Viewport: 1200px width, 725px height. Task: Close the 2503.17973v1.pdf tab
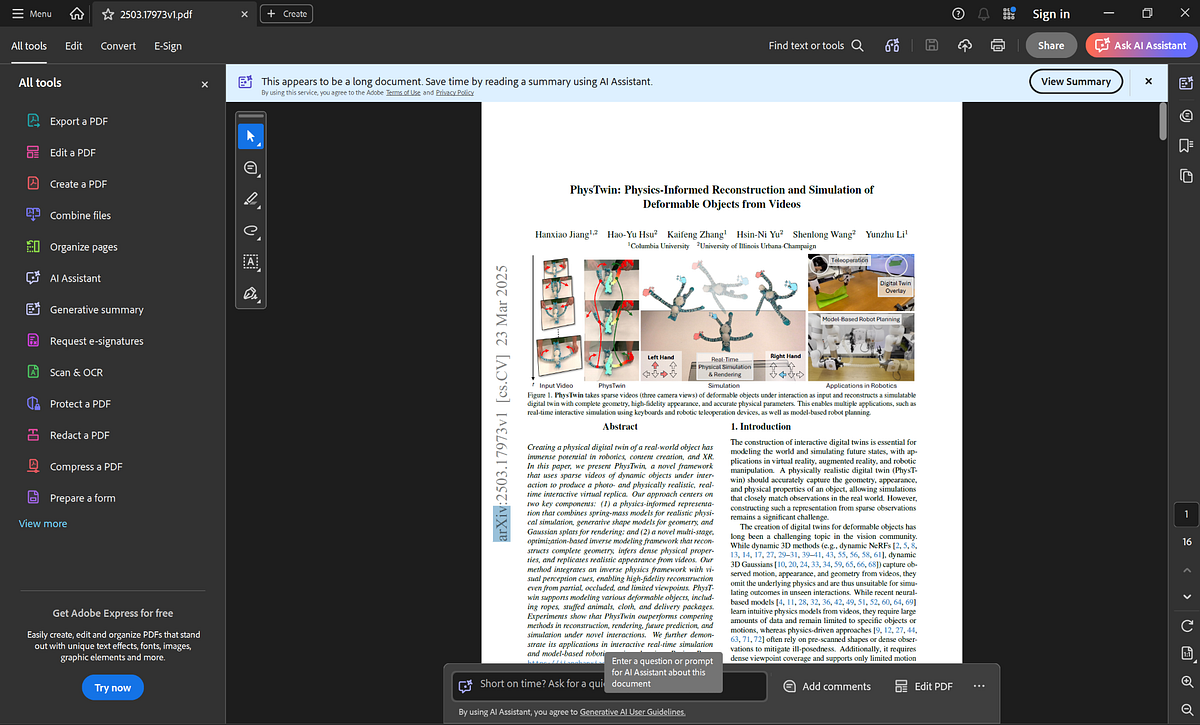tap(243, 14)
